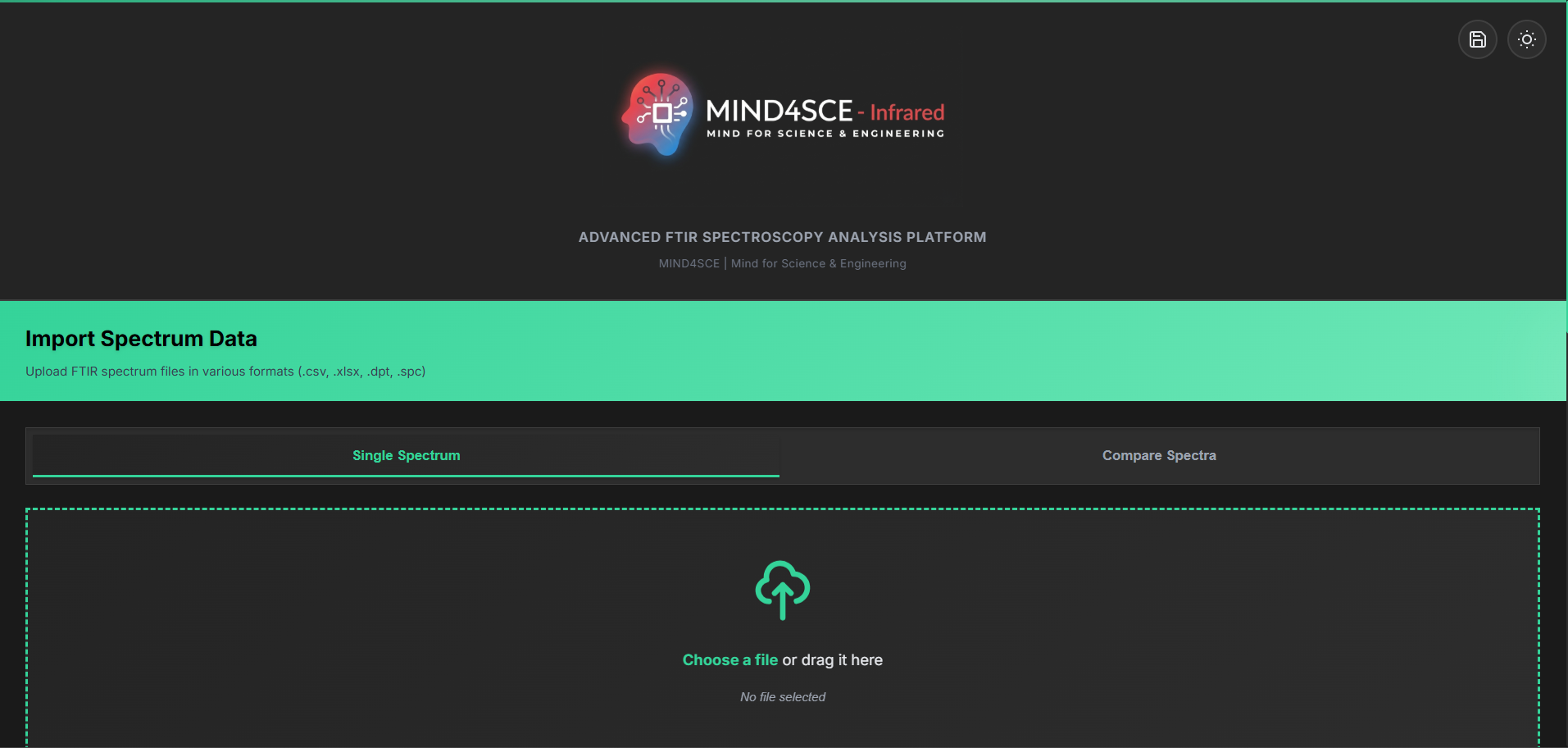
Task: Click the save session floppy disk icon
Action: tap(1477, 39)
